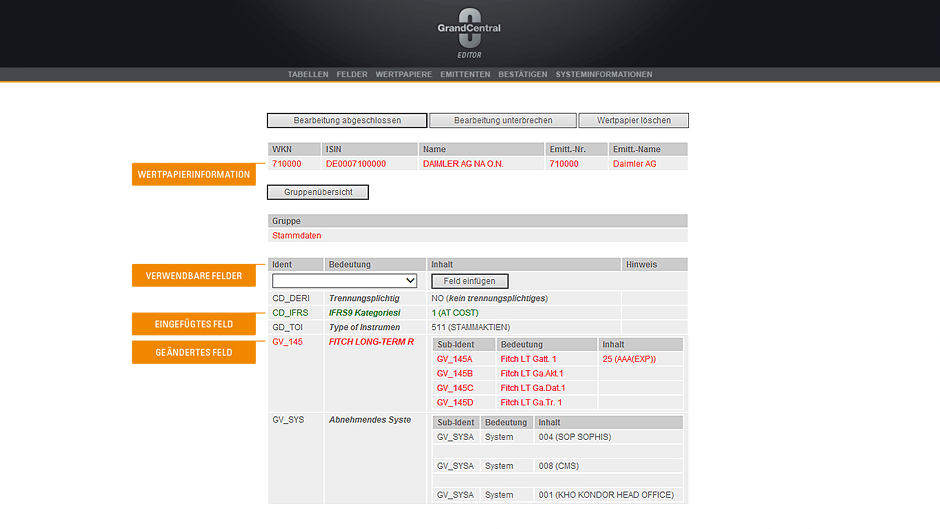Open the BESTÄTIGEN menu
The image size is (940, 529).
(523, 74)
